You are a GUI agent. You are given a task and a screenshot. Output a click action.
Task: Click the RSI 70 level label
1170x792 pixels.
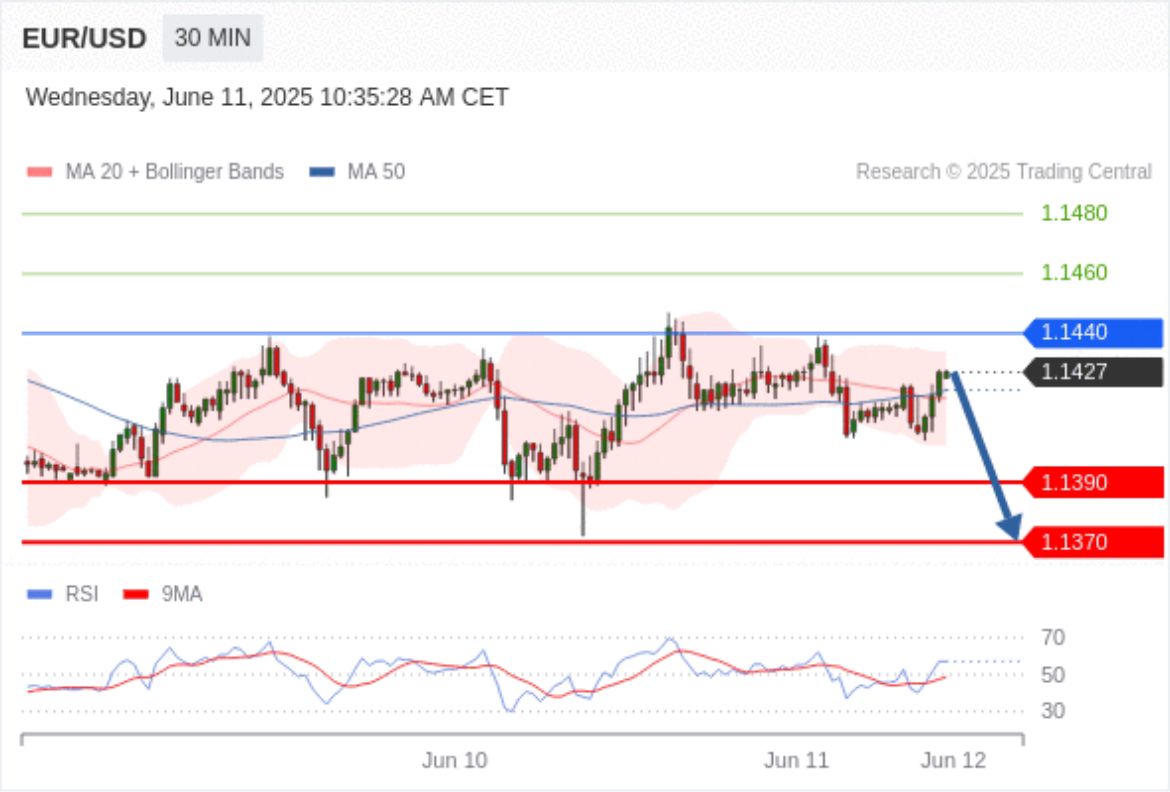pos(1052,637)
